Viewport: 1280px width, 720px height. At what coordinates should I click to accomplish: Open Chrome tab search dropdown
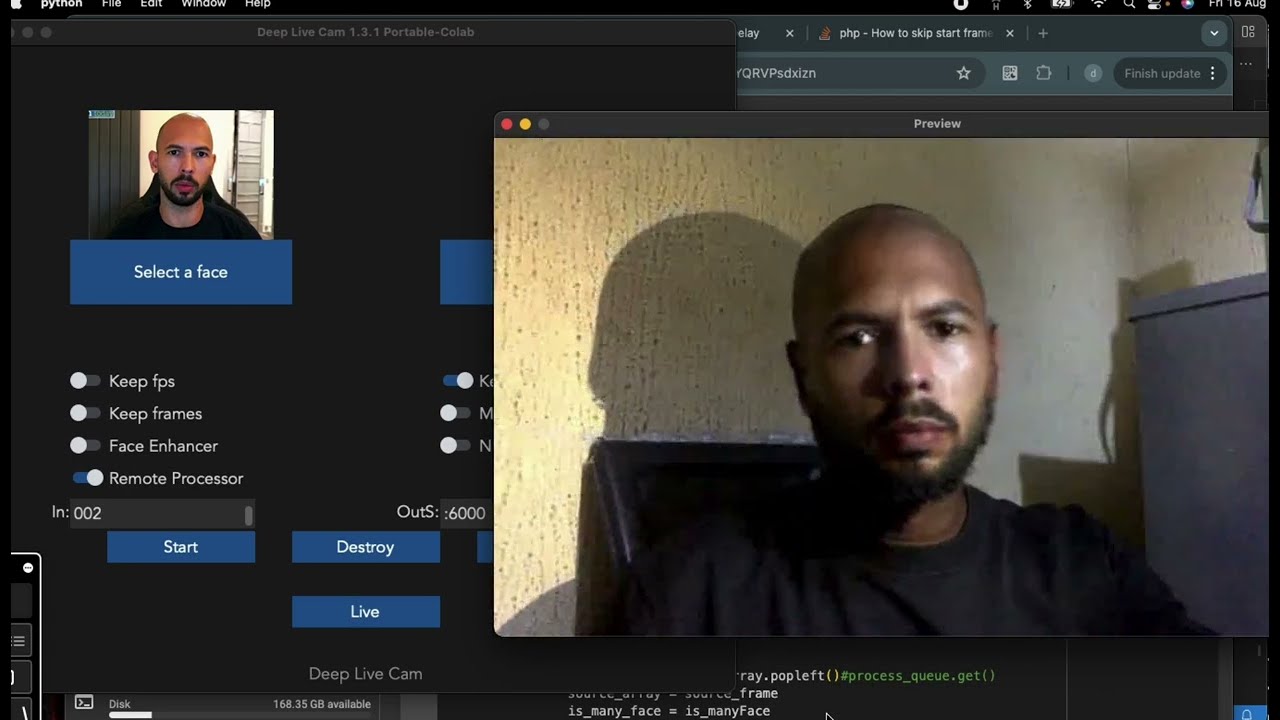coord(1214,33)
